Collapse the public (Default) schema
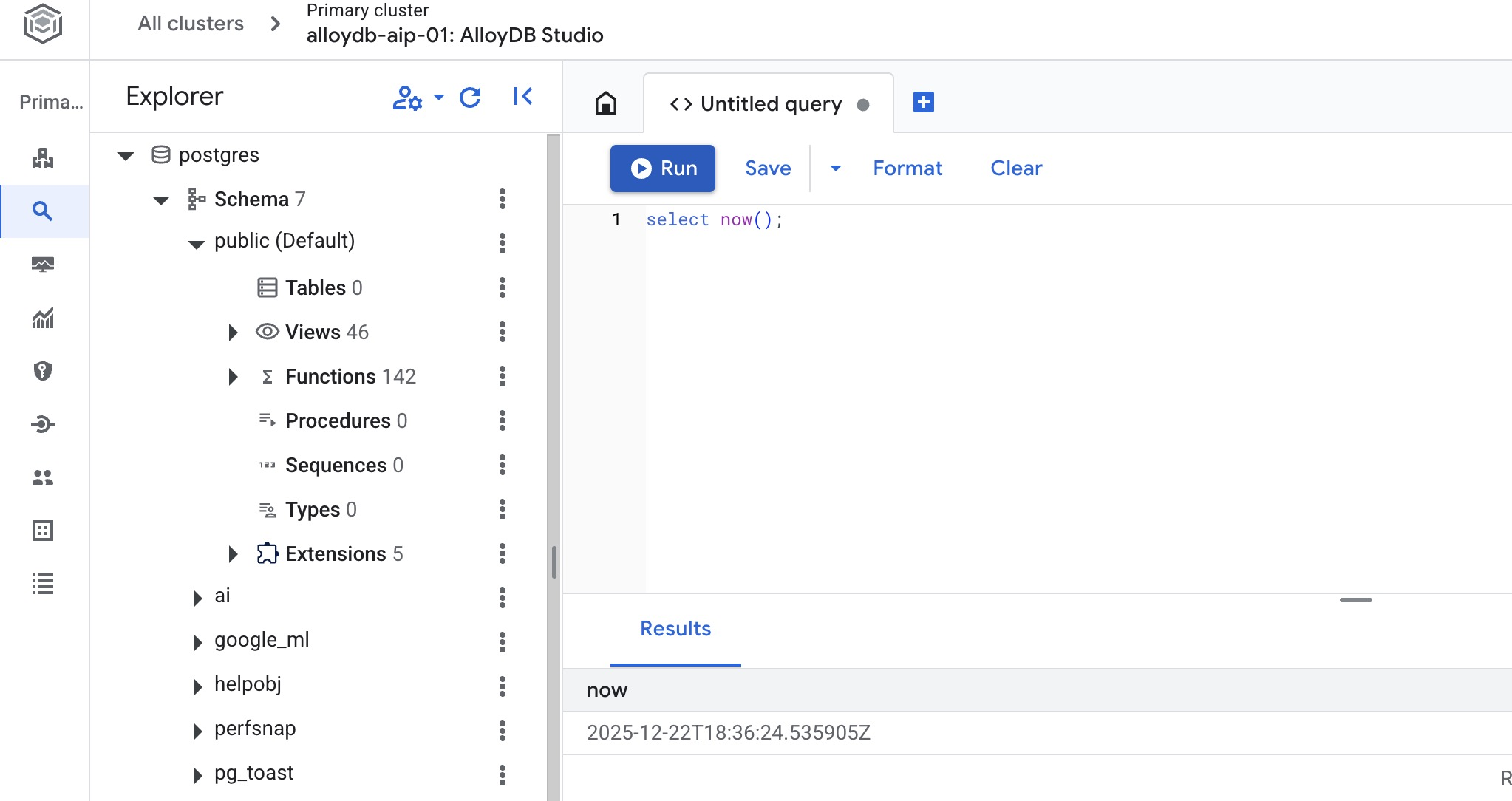Screen dimensions: 1512x801 196,244
